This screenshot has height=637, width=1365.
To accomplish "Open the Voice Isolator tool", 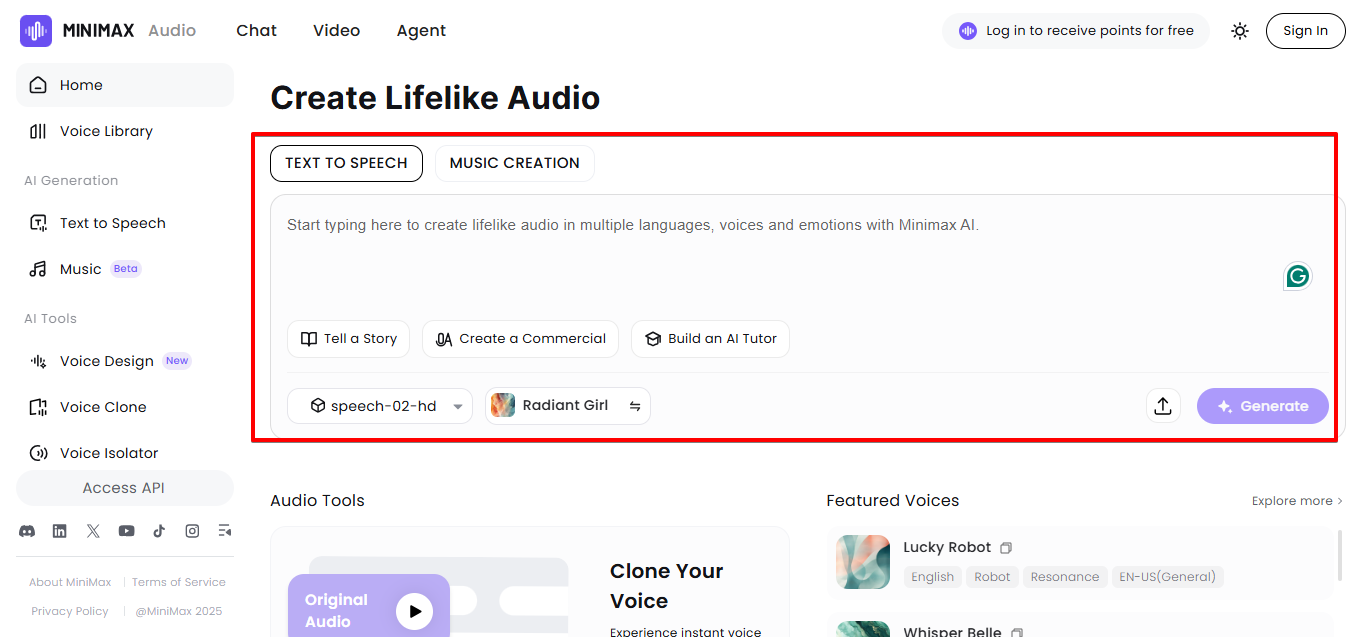I will tap(108, 452).
